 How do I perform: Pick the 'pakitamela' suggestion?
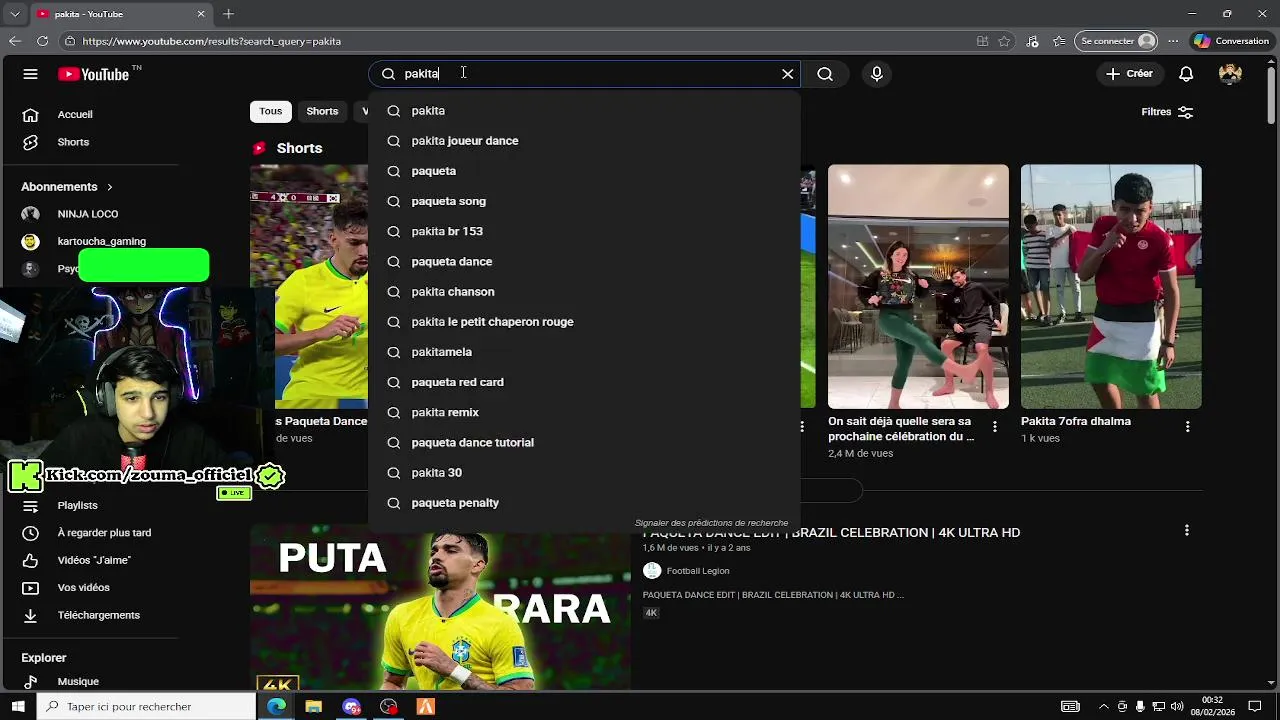coord(584,352)
